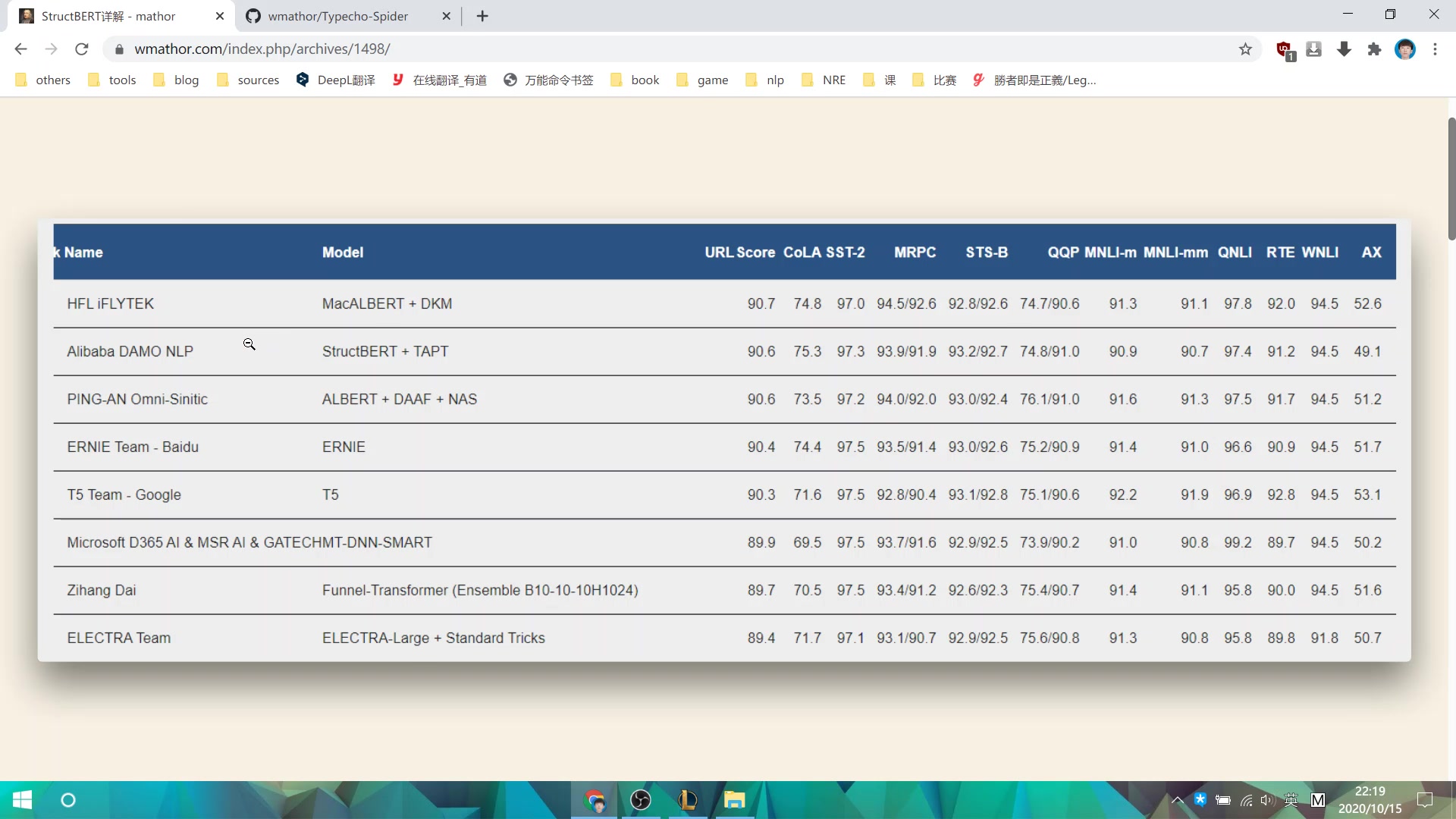Click the StructBERT + TAPT model cell

385,352
